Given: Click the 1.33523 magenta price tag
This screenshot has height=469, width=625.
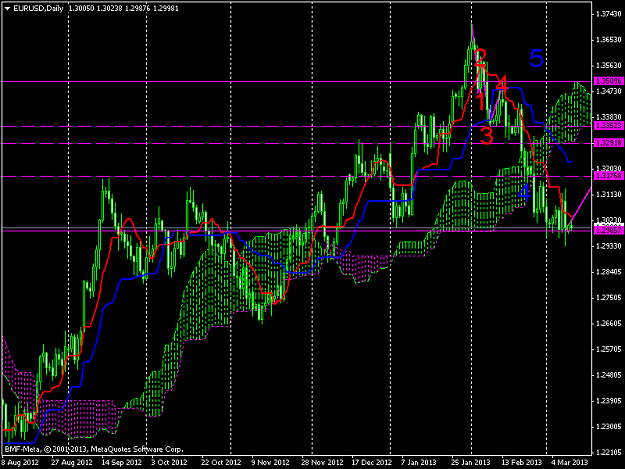Looking at the screenshot, I should 608,126.
